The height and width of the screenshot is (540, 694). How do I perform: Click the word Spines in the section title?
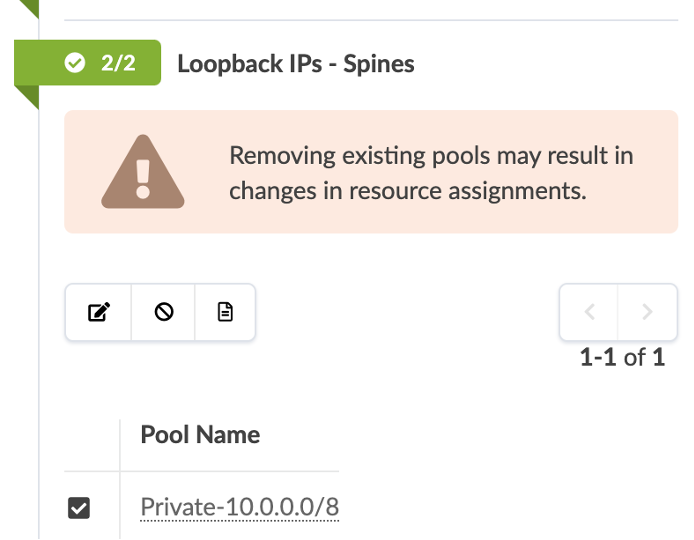coord(379,64)
